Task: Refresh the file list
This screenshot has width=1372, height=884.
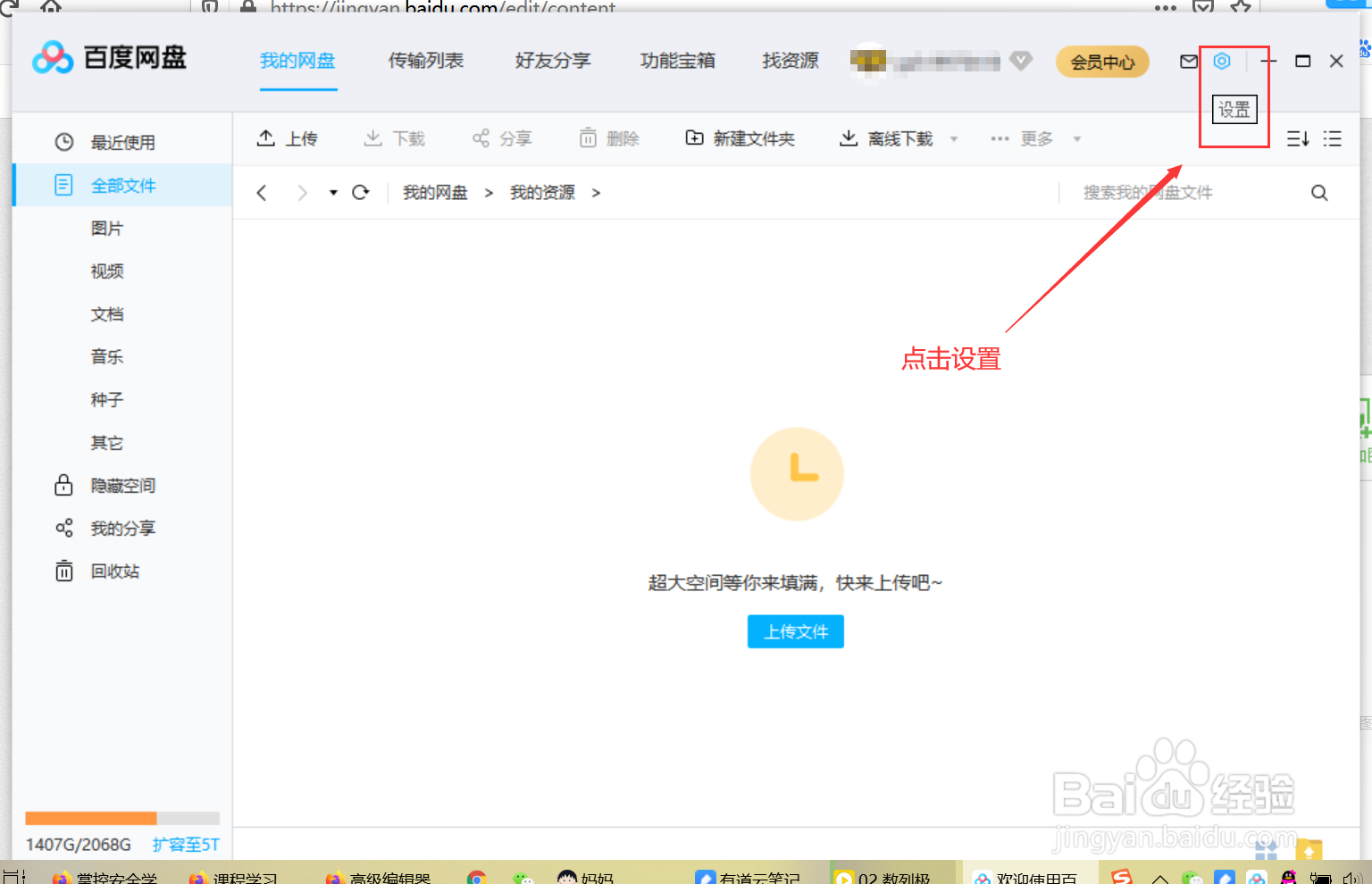Action: 361,192
